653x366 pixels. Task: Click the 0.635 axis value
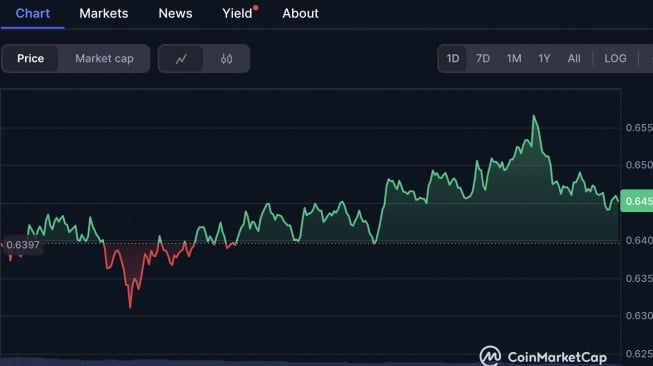click(639, 279)
